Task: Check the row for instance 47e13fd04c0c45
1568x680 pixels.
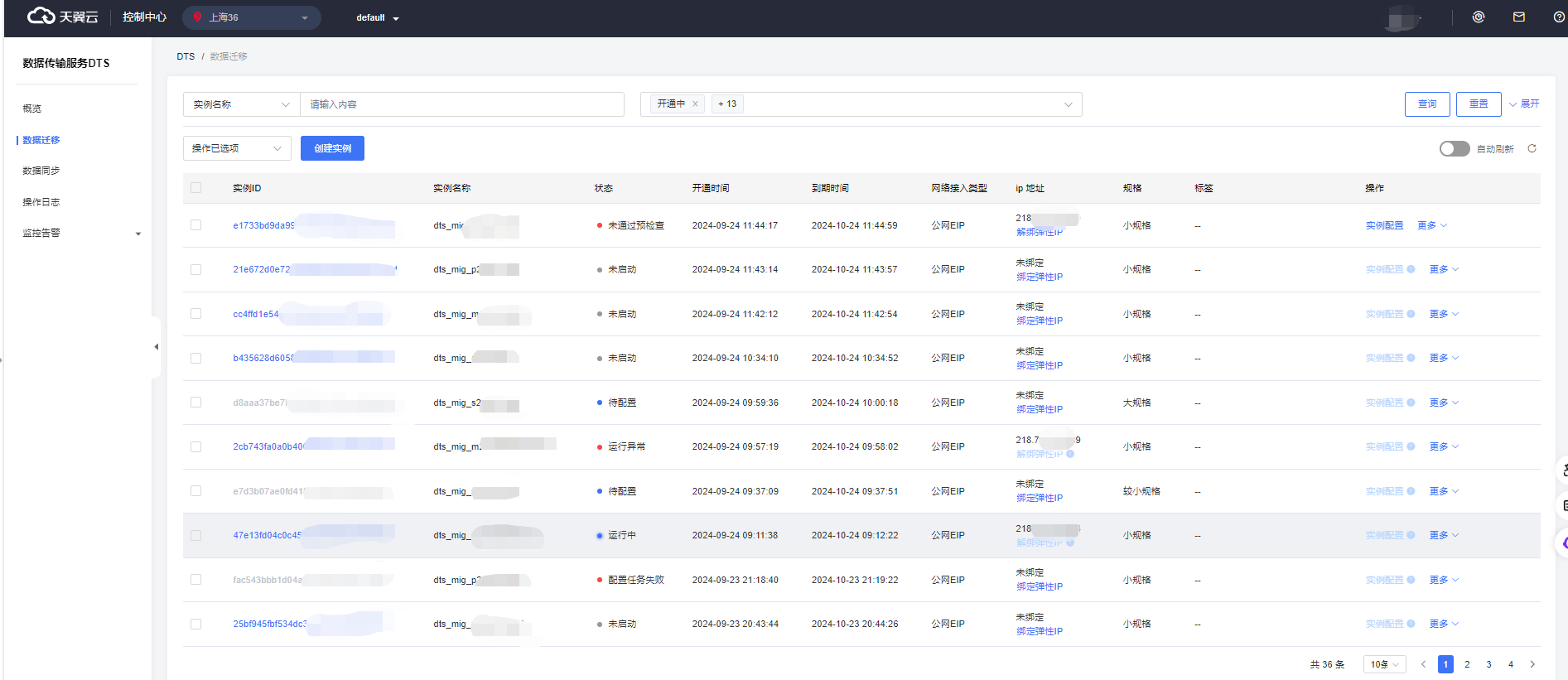Action: click(x=196, y=535)
